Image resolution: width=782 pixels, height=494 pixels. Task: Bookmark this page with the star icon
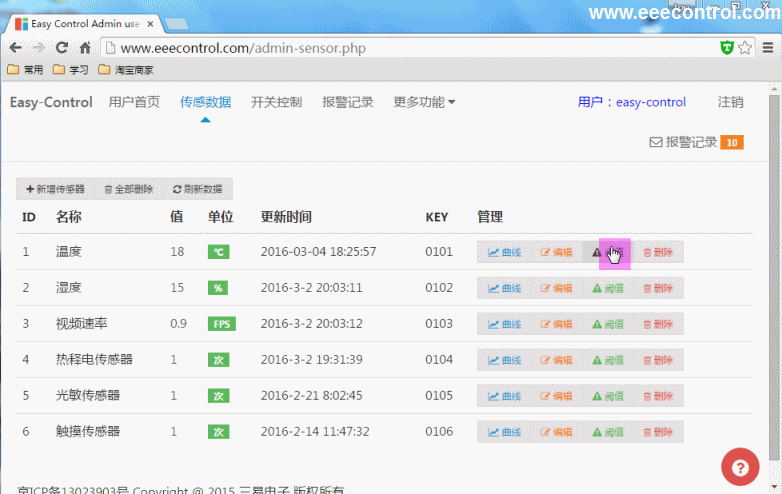(x=745, y=47)
